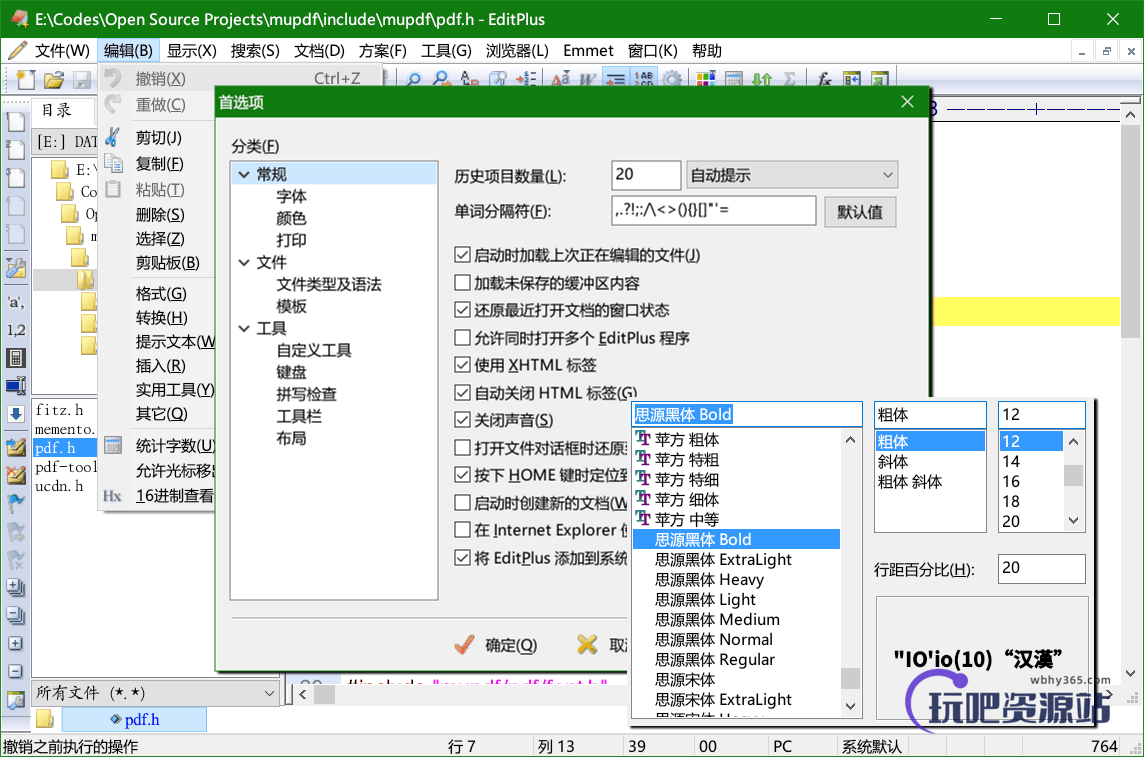This screenshot has width=1144, height=757.
Task: Toggle 使用 XHTML 标签 checkbox
Action: pos(462,365)
